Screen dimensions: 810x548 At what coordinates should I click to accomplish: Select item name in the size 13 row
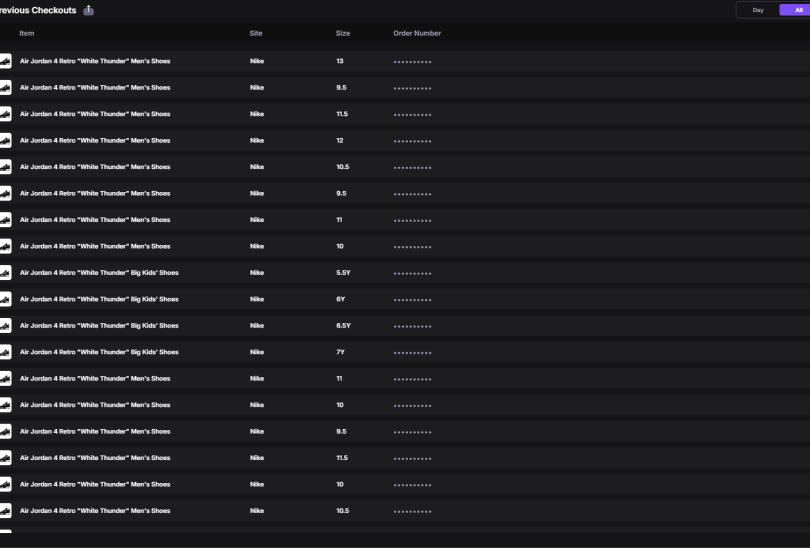tap(95, 61)
